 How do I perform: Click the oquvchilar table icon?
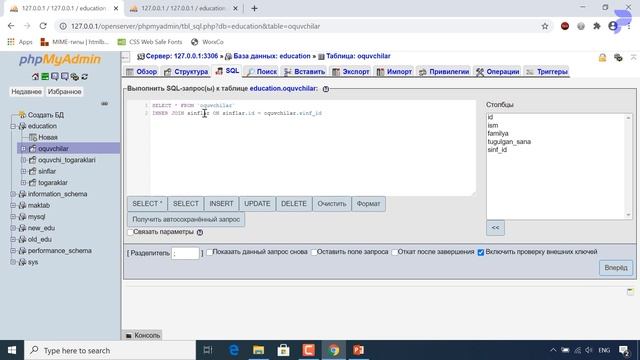tap(33, 149)
